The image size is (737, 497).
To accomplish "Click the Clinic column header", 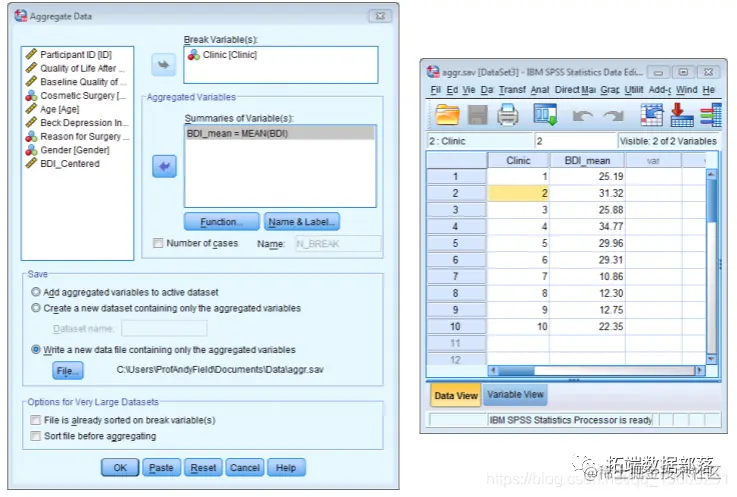I will coord(518,160).
